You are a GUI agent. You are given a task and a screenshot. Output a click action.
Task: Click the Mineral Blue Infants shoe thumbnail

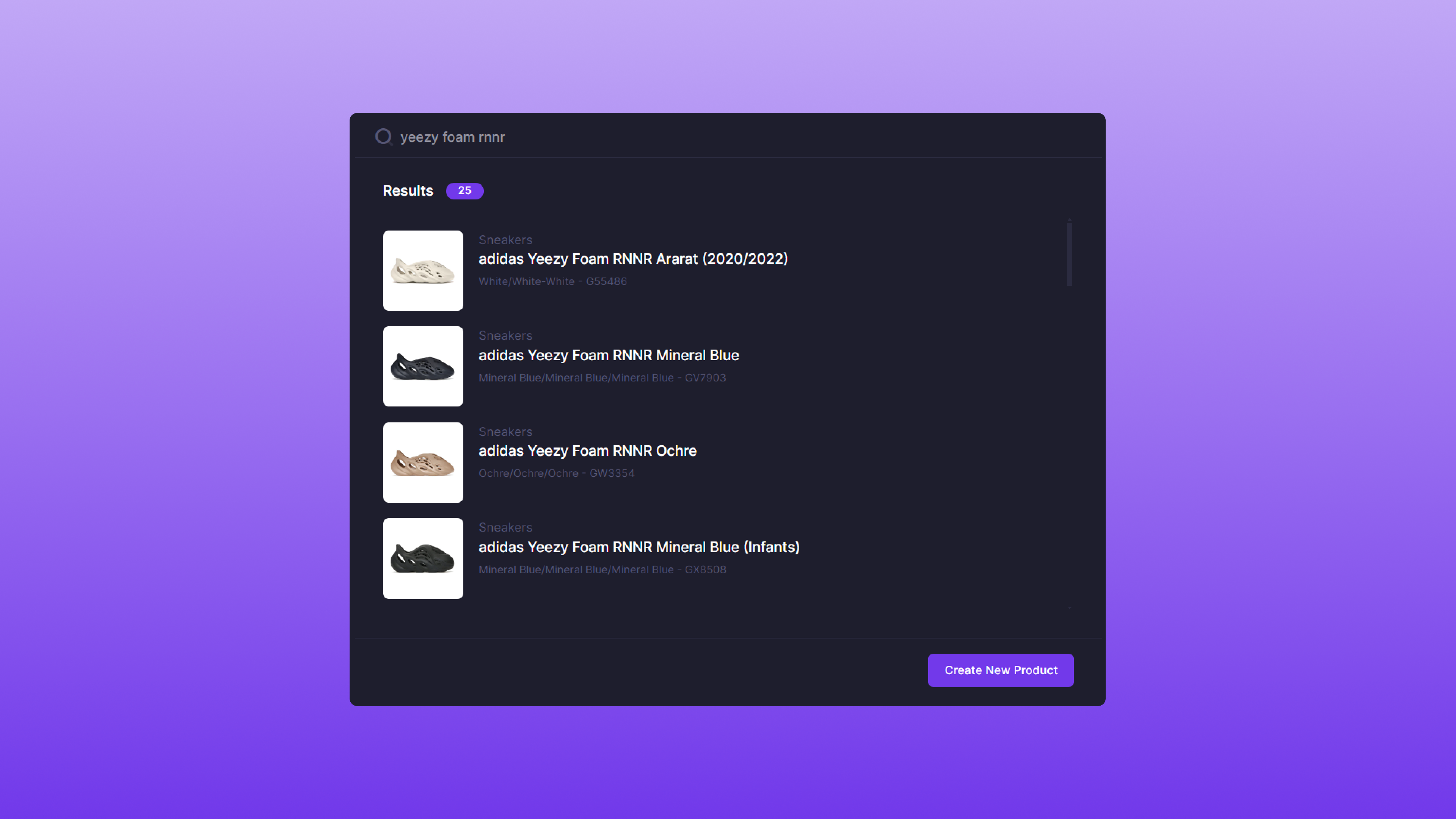(x=423, y=559)
